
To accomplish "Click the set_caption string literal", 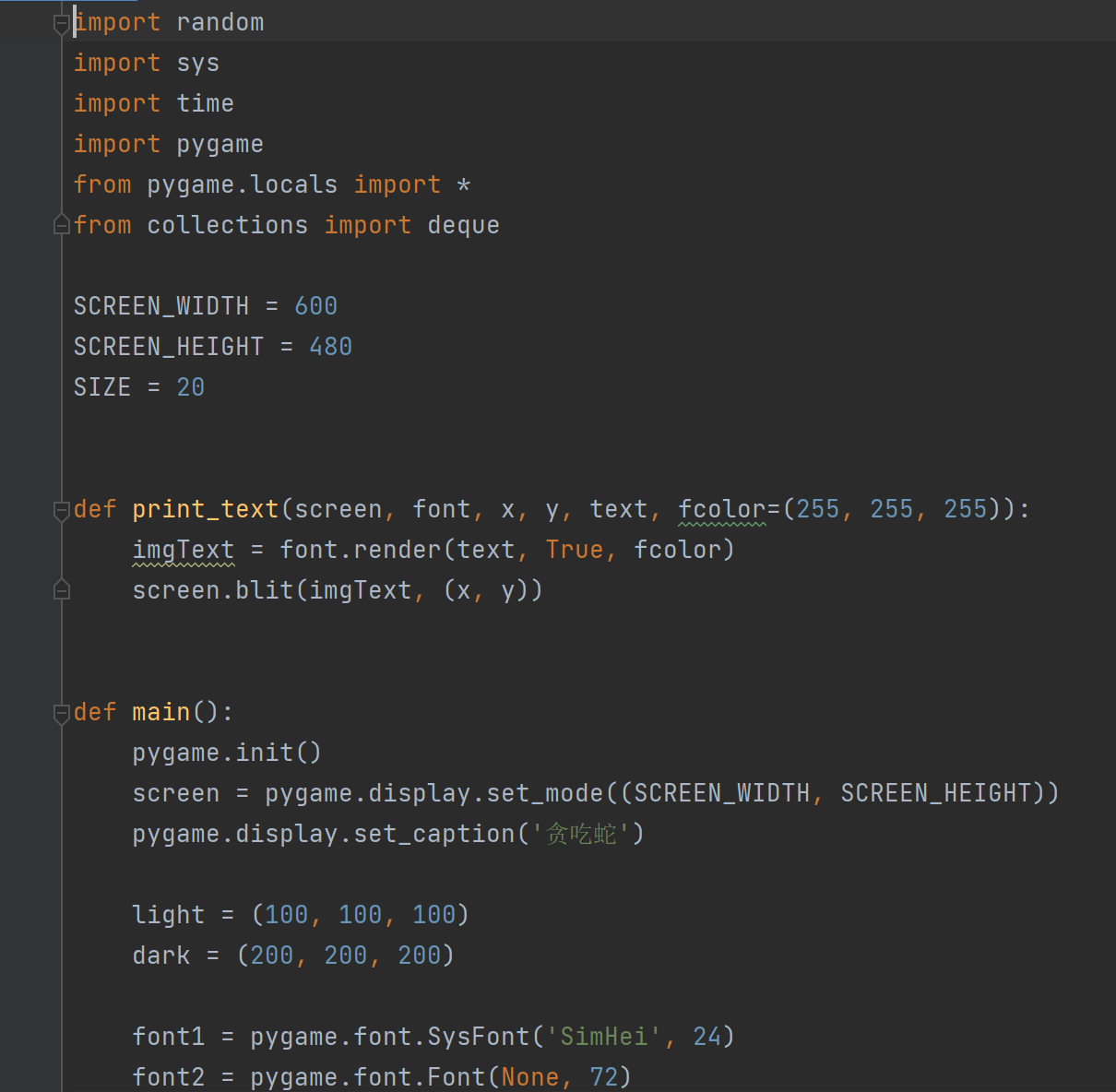I will click(581, 834).
